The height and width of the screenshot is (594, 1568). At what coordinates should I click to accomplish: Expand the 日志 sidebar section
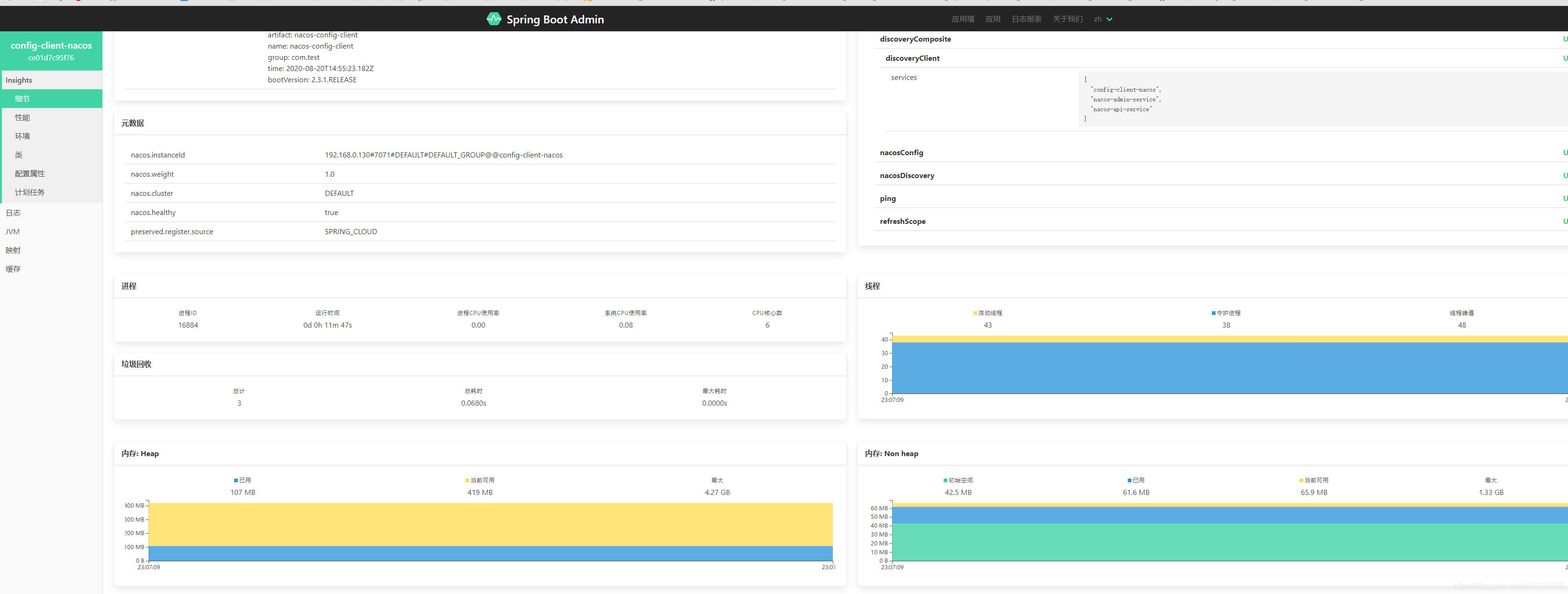click(51, 213)
